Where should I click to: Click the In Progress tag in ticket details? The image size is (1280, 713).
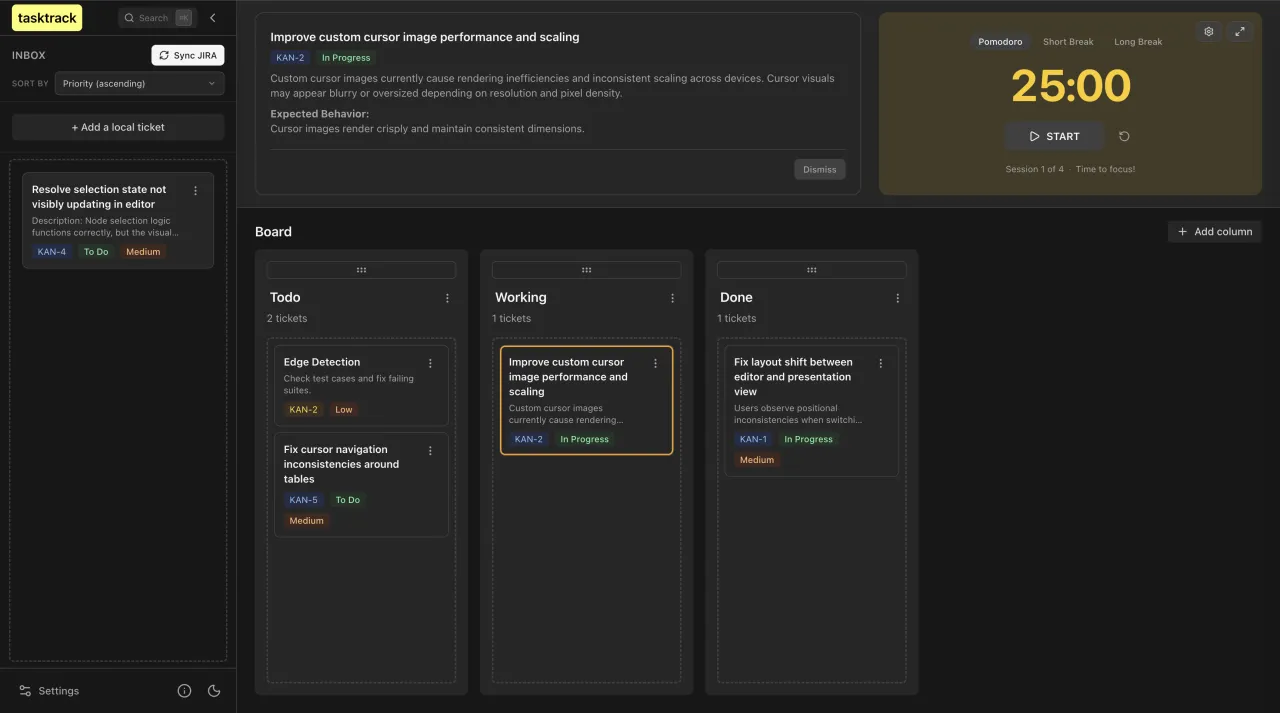point(346,58)
